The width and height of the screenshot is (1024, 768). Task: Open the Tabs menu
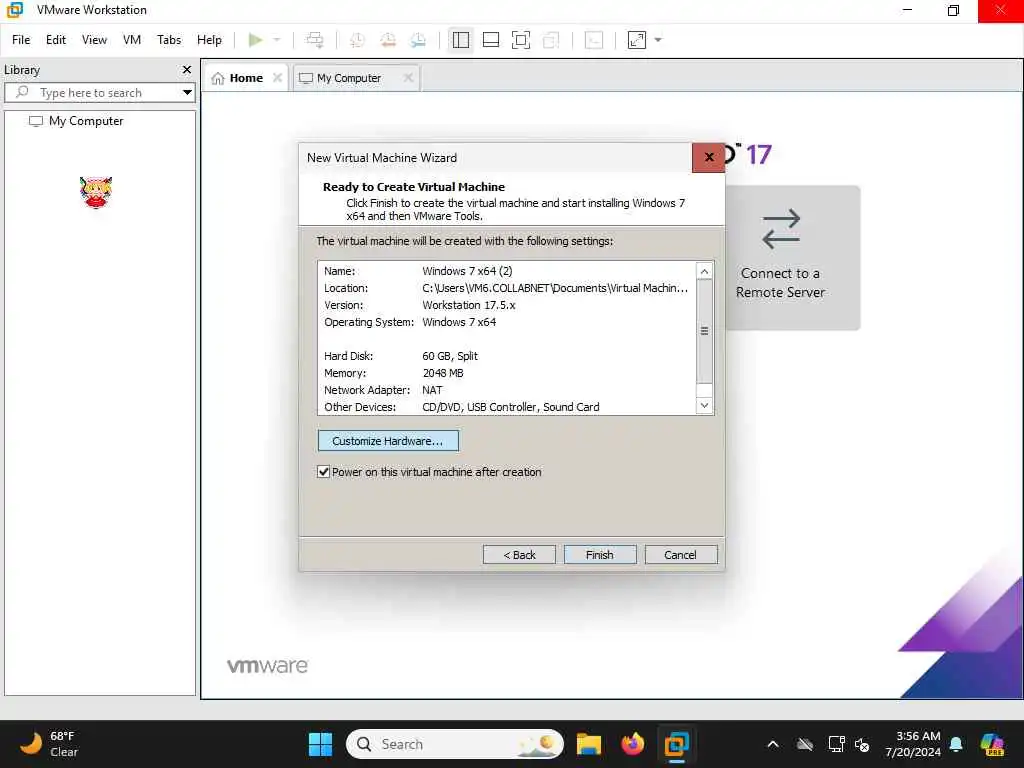[x=168, y=40]
